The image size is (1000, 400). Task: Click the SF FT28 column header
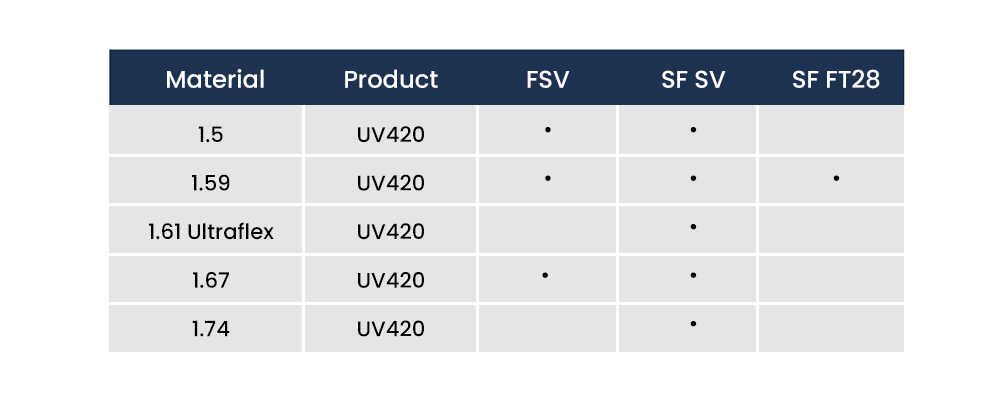835,80
